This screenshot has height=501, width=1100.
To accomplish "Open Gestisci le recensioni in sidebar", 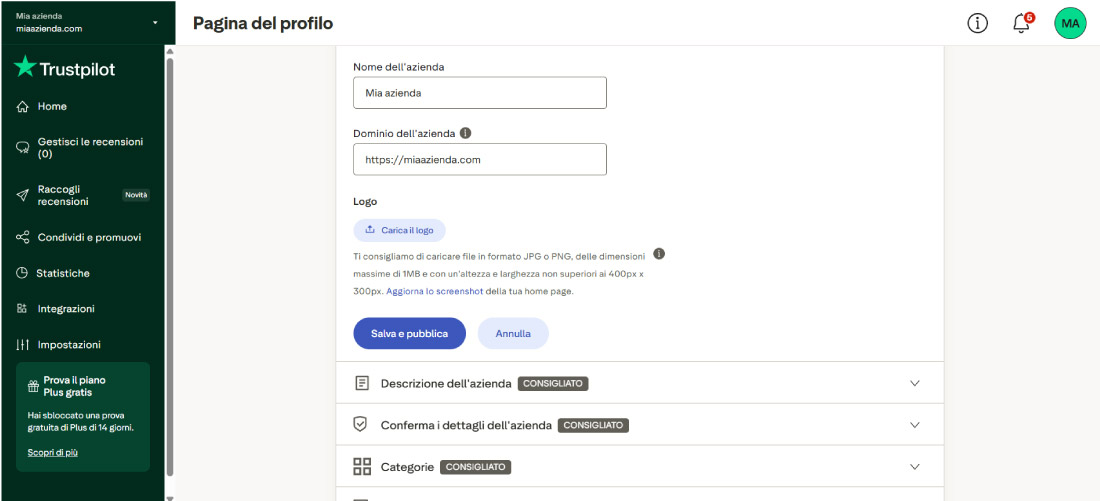I will (x=89, y=148).
